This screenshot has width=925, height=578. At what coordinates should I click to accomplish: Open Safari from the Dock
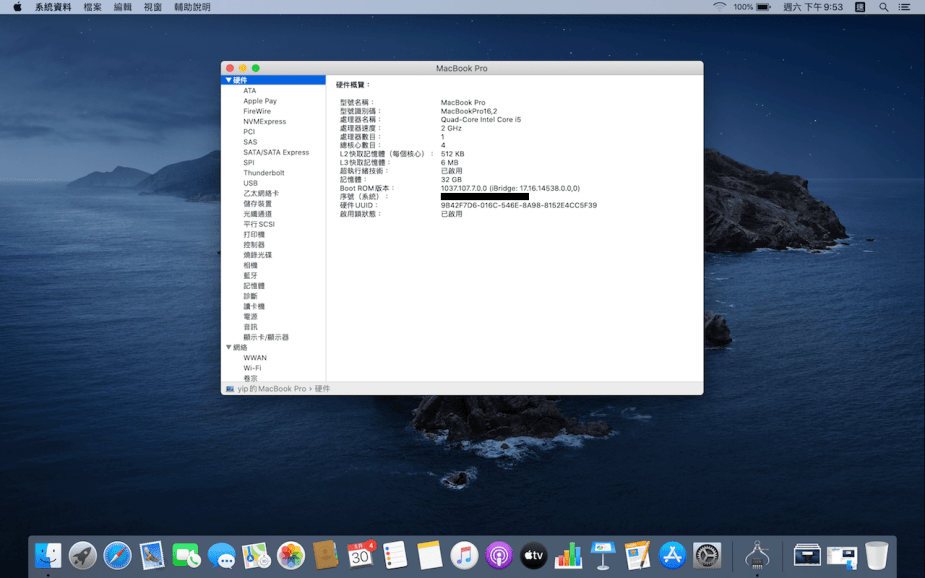pyautogui.click(x=117, y=555)
